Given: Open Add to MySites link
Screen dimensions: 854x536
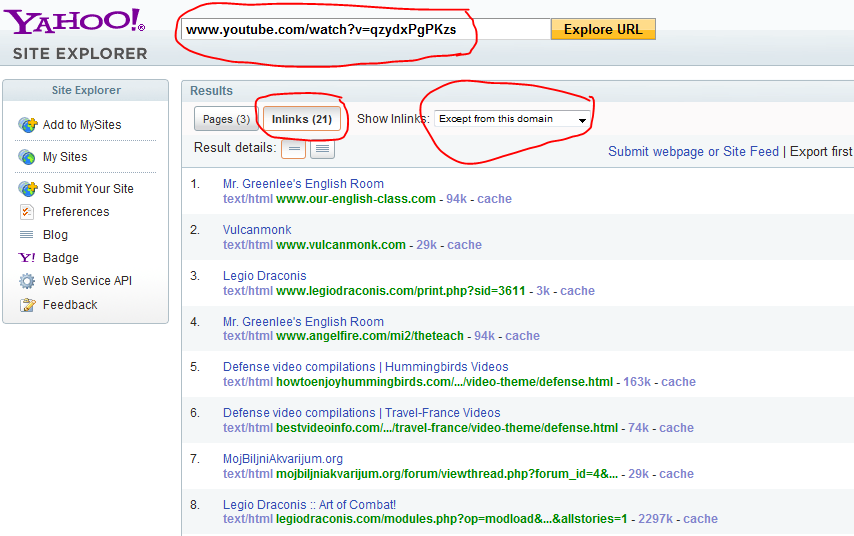Looking at the screenshot, I should pyautogui.click(x=82, y=125).
